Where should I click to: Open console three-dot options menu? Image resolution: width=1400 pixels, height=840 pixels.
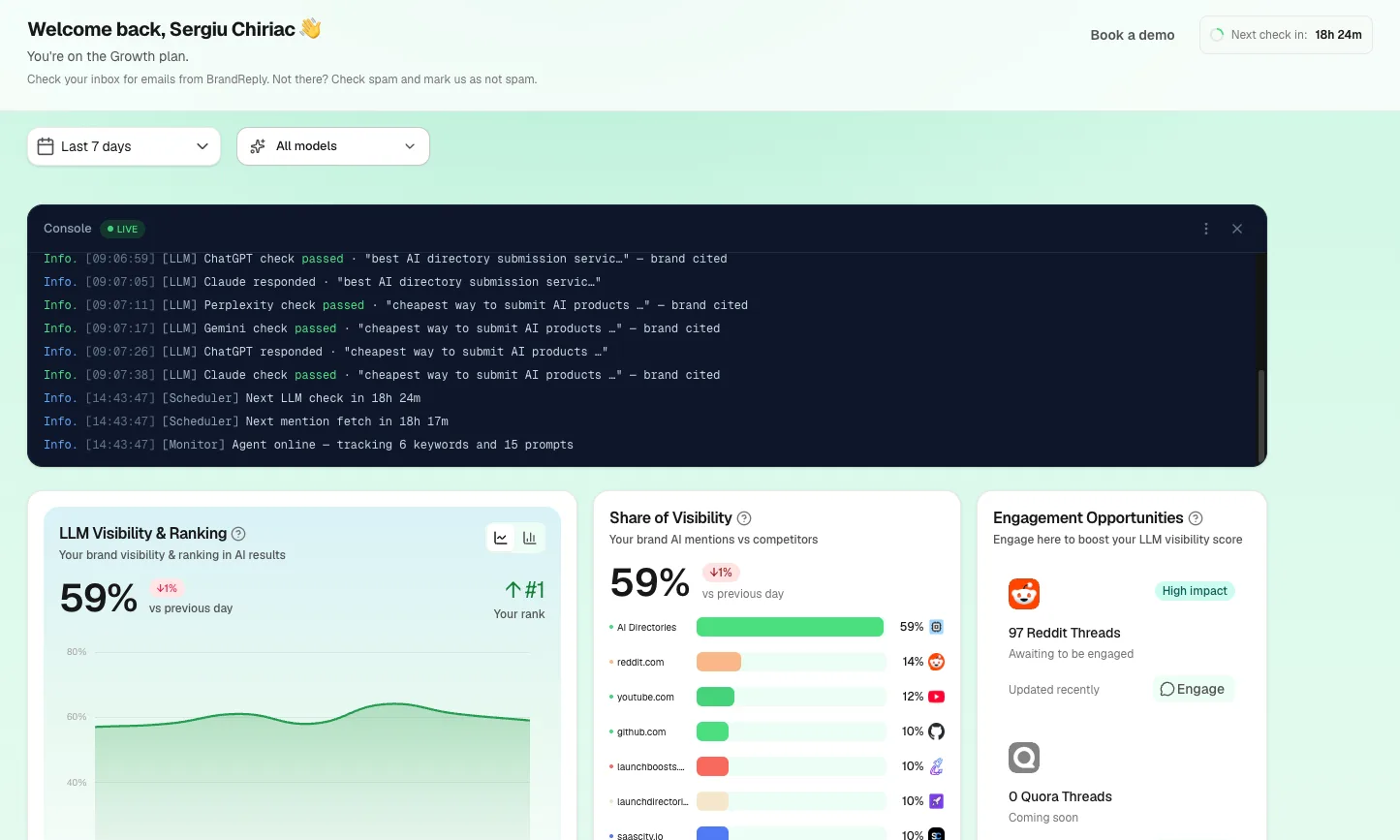(x=1206, y=229)
